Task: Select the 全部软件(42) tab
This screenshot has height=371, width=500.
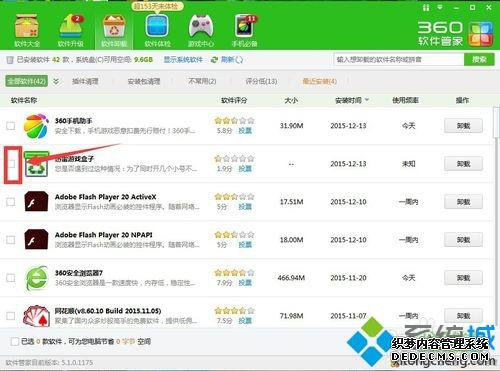Action: [x=27, y=81]
